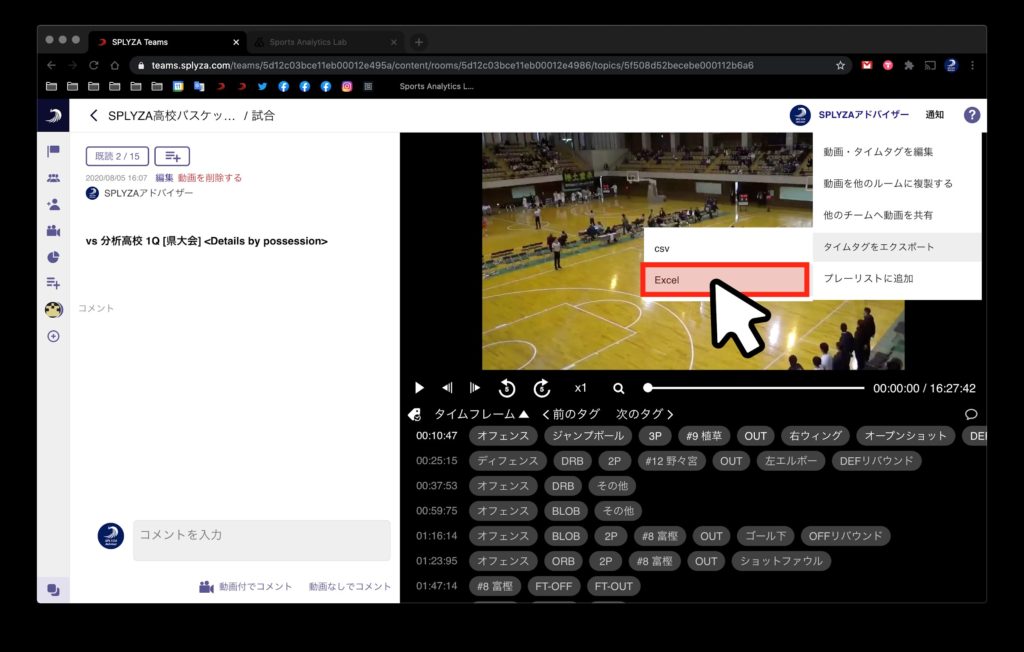Click 動画付でコメント
The height and width of the screenshot is (652, 1024).
click(x=246, y=587)
